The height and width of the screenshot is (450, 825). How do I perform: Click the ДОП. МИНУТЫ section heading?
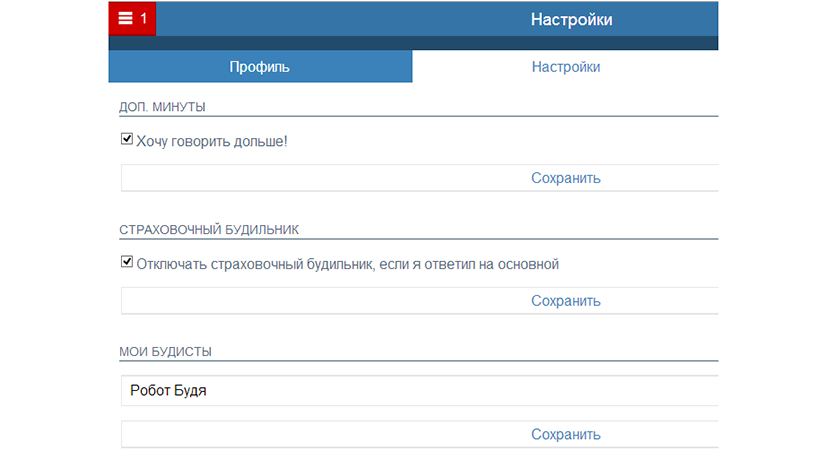pos(162,107)
